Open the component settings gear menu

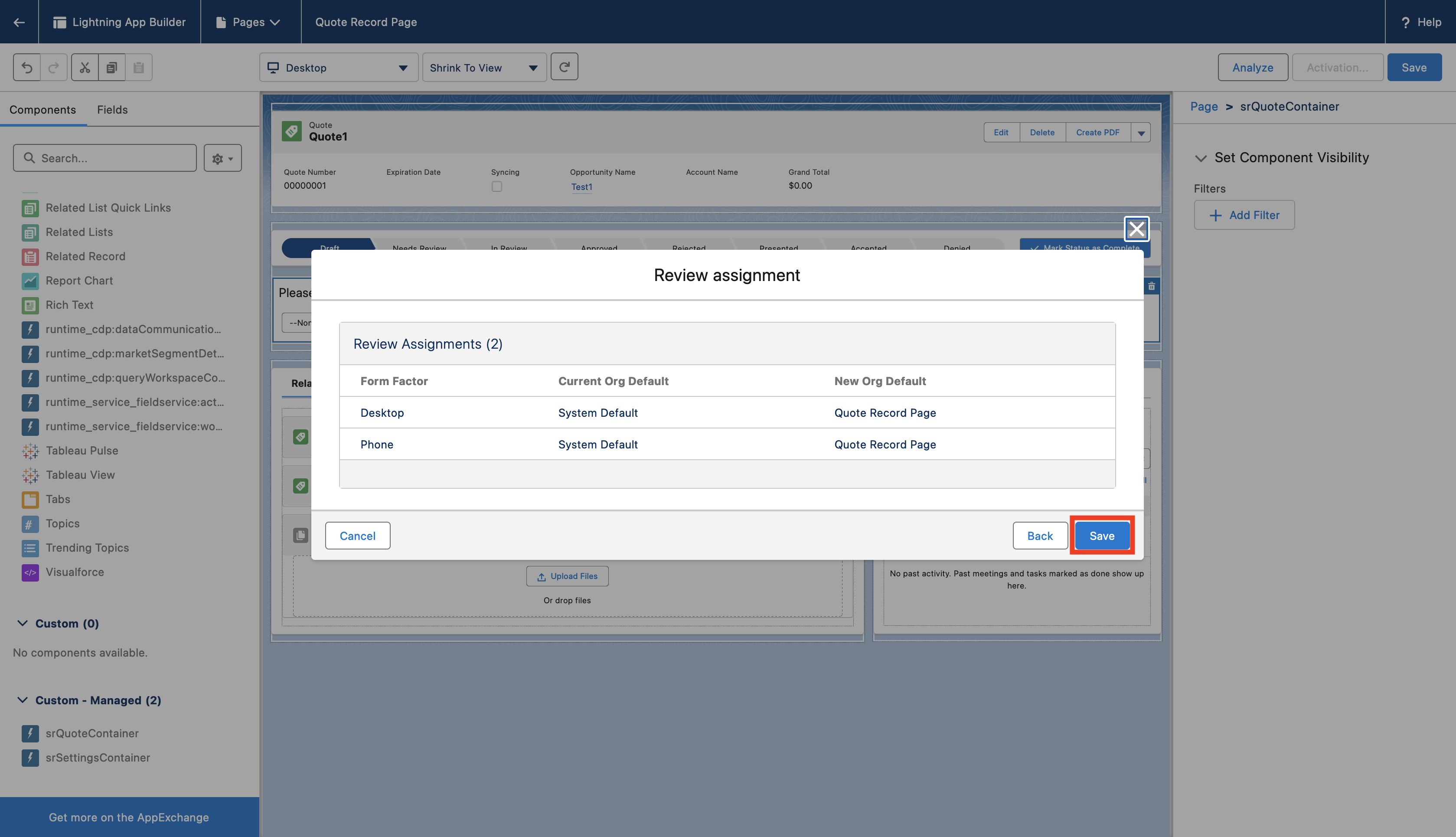[x=222, y=158]
